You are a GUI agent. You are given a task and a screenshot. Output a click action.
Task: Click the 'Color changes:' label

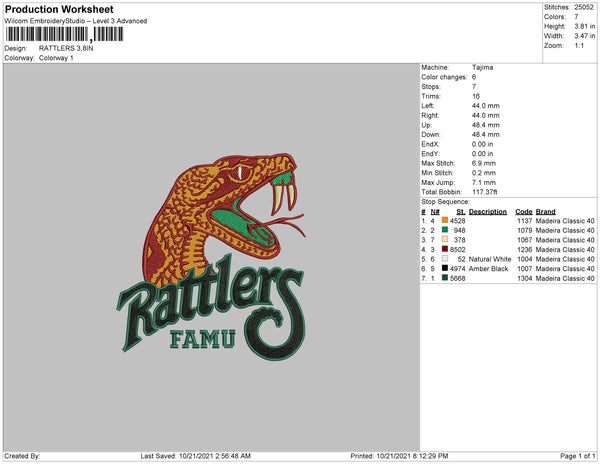[x=444, y=77]
